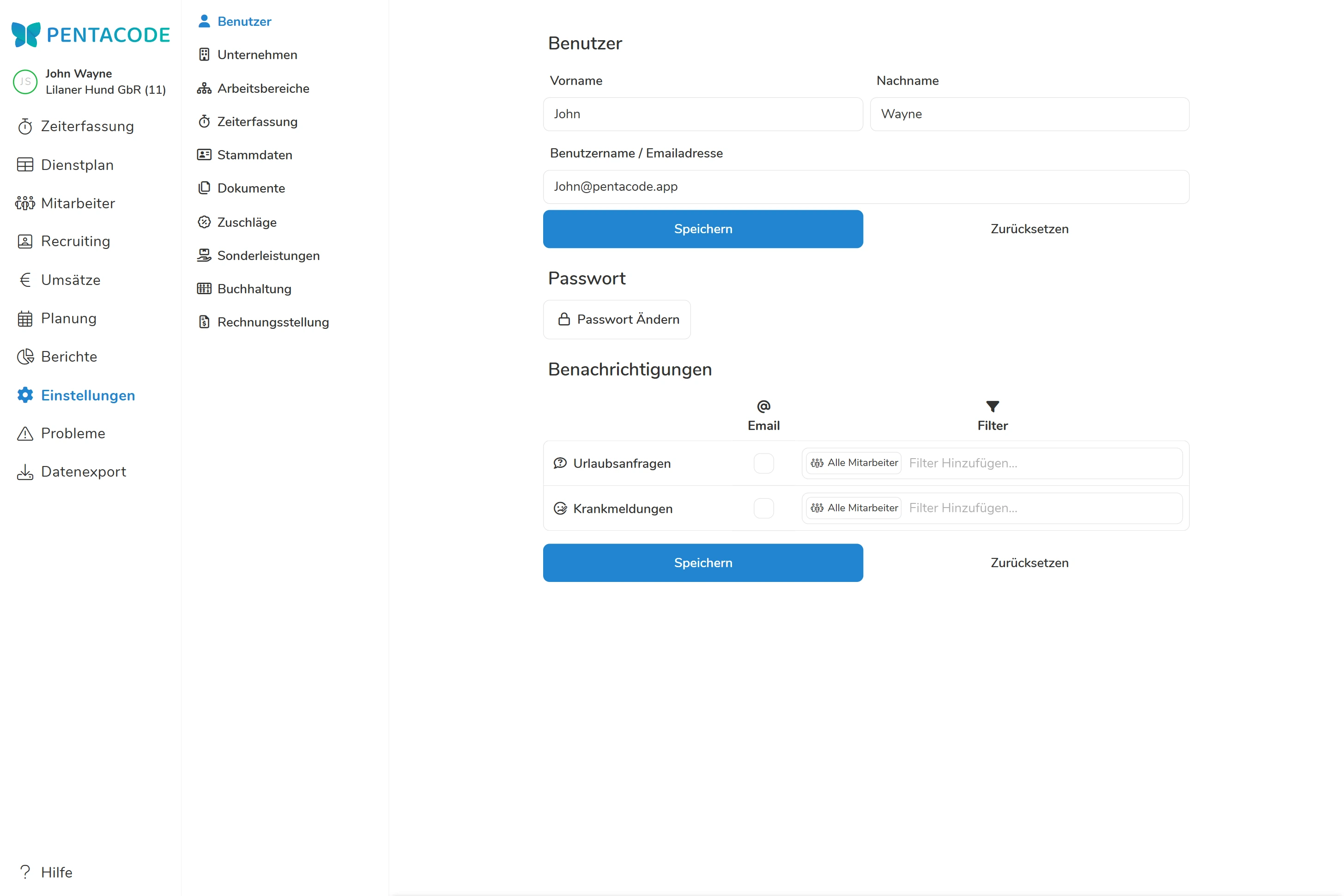Click the Datenexport download icon

coord(25,472)
